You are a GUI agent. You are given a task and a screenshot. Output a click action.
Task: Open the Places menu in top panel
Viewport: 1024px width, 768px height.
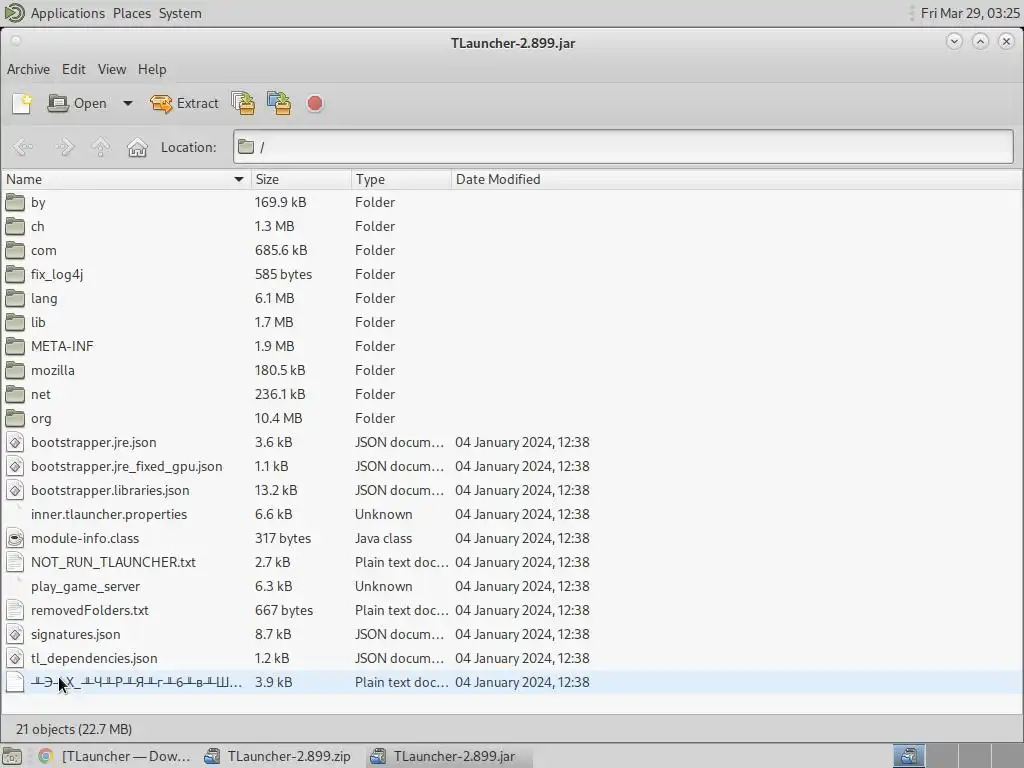132,13
